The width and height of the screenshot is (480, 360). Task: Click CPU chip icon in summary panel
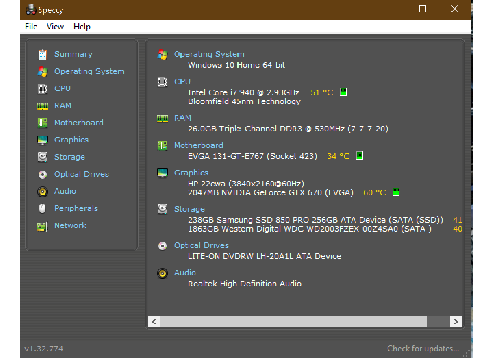pos(162,82)
